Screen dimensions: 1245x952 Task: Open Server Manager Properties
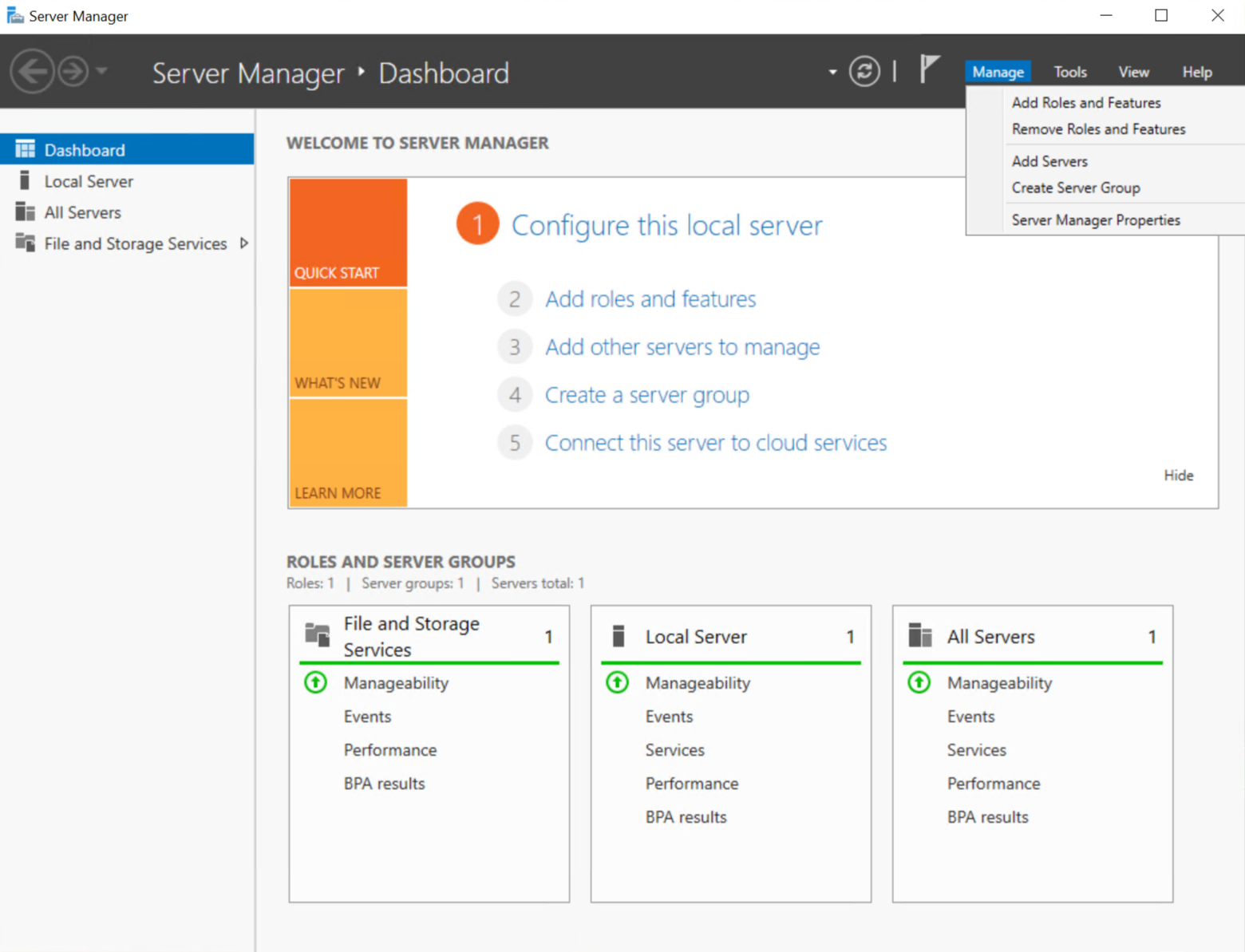(x=1096, y=219)
